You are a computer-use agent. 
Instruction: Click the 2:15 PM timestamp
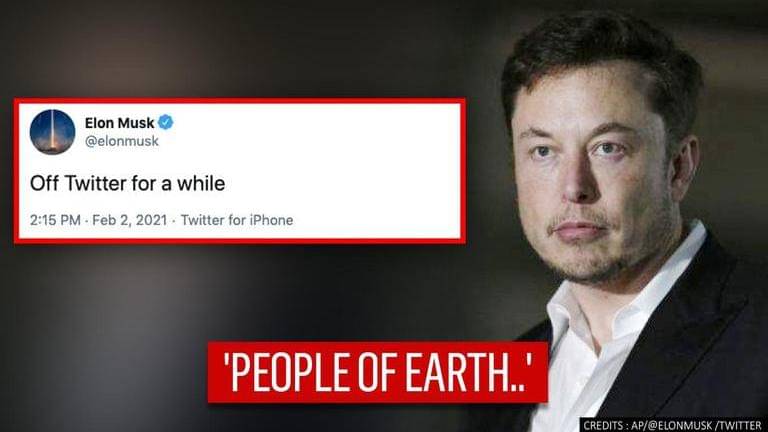pyautogui.click(x=55, y=220)
